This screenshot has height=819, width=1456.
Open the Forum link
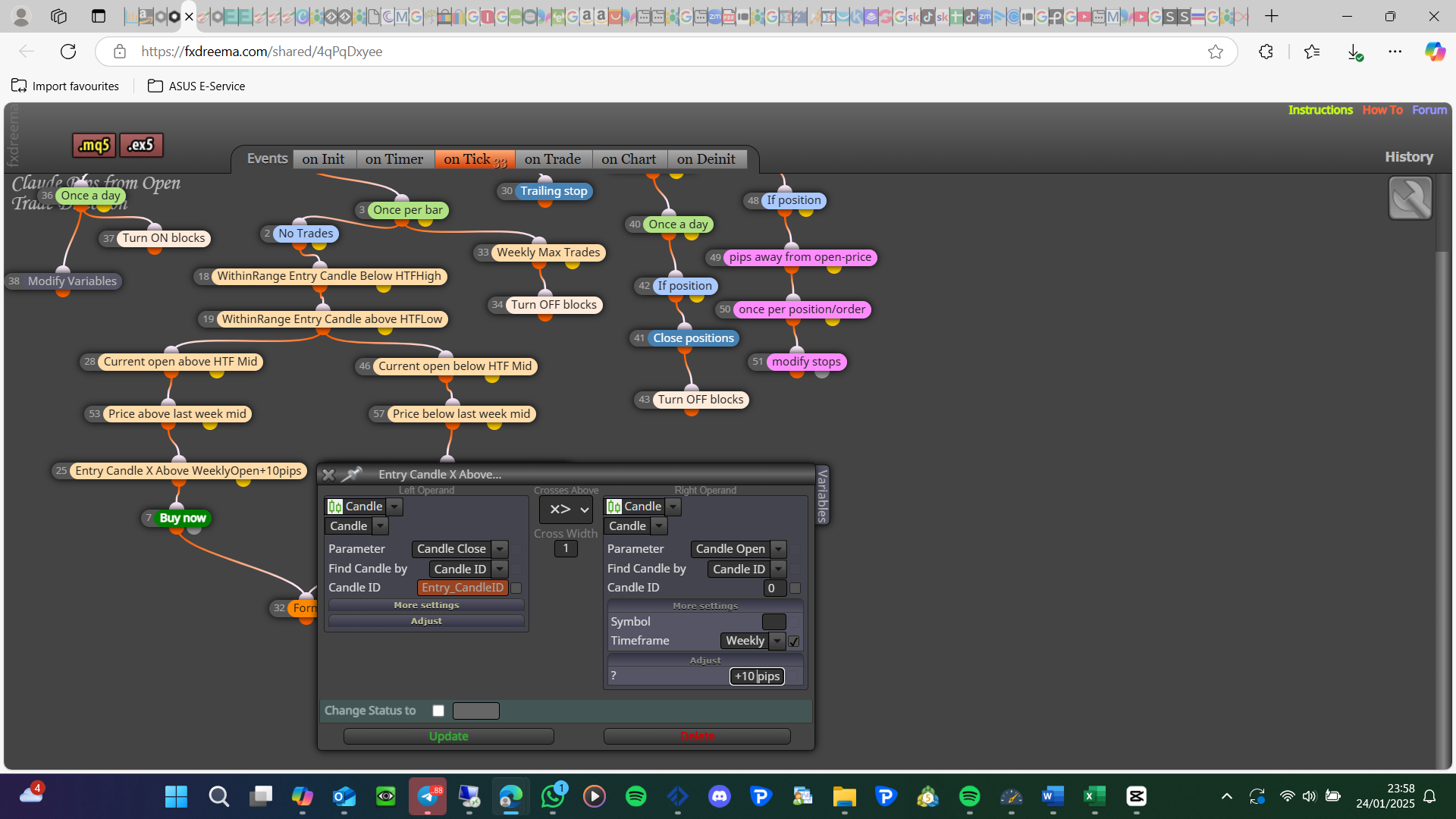[x=1429, y=110]
